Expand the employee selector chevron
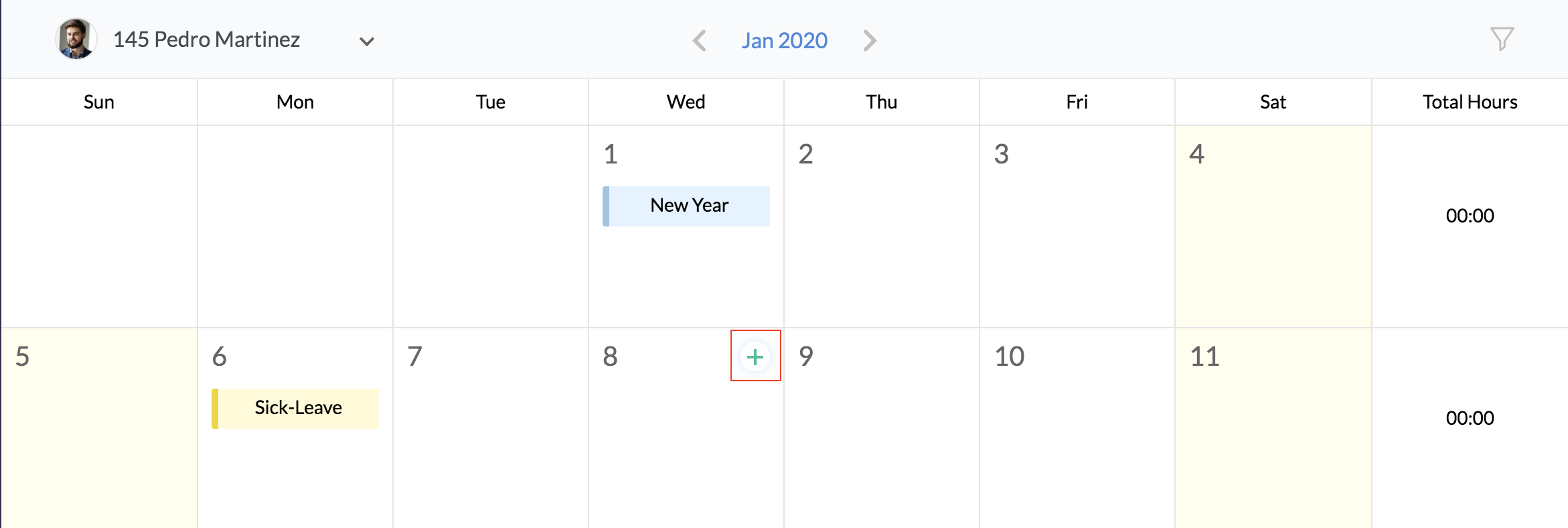 click(x=366, y=42)
